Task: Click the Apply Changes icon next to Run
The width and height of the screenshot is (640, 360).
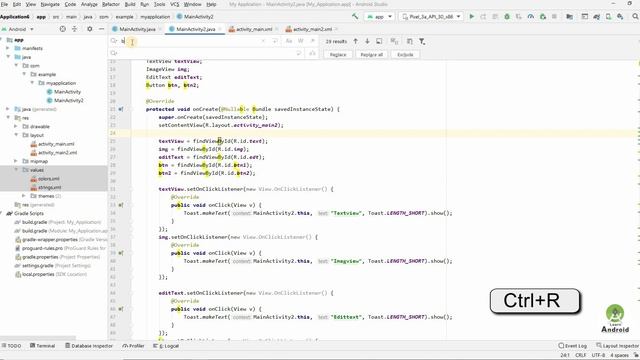Action: (483, 16)
